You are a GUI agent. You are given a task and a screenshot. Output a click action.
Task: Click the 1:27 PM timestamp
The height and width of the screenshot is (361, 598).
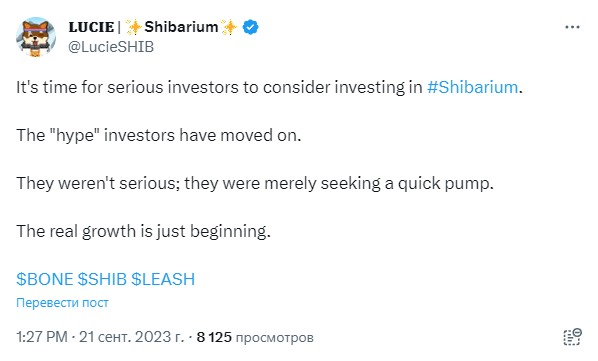tap(42, 337)
